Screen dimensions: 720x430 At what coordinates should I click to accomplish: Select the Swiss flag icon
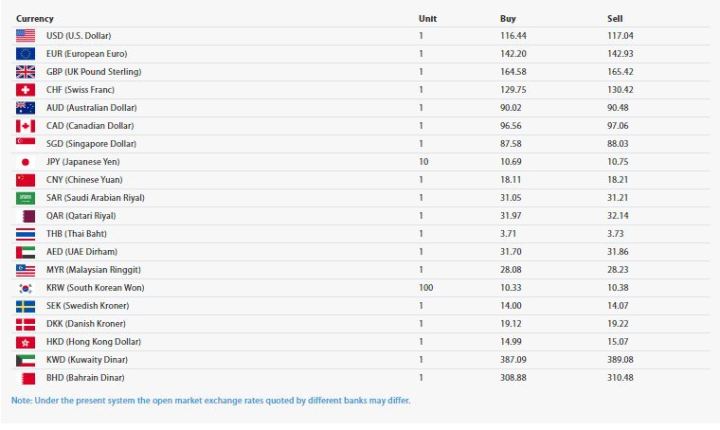point(25,90)
